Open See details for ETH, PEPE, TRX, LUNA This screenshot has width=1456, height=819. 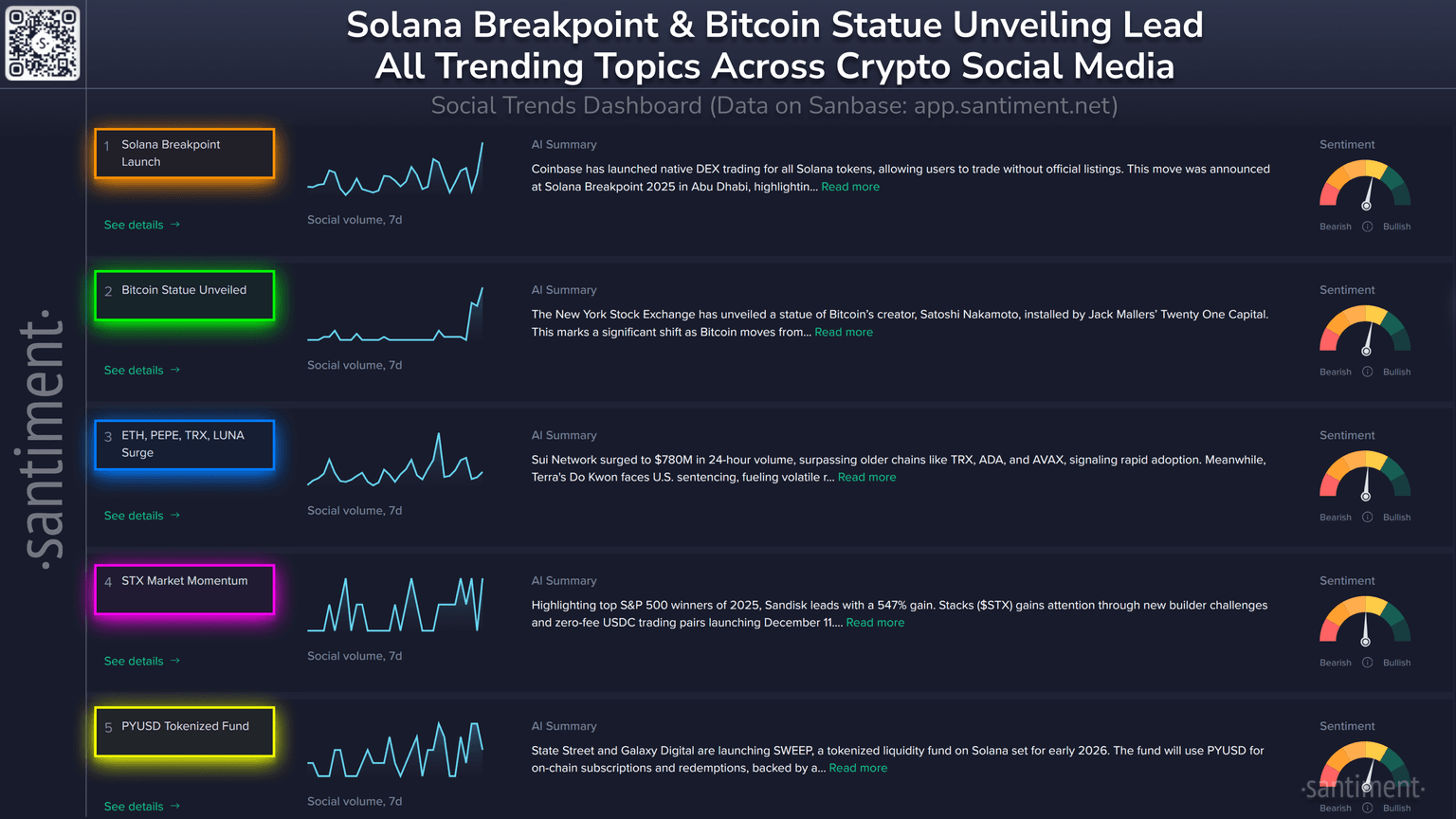[141, 516]
